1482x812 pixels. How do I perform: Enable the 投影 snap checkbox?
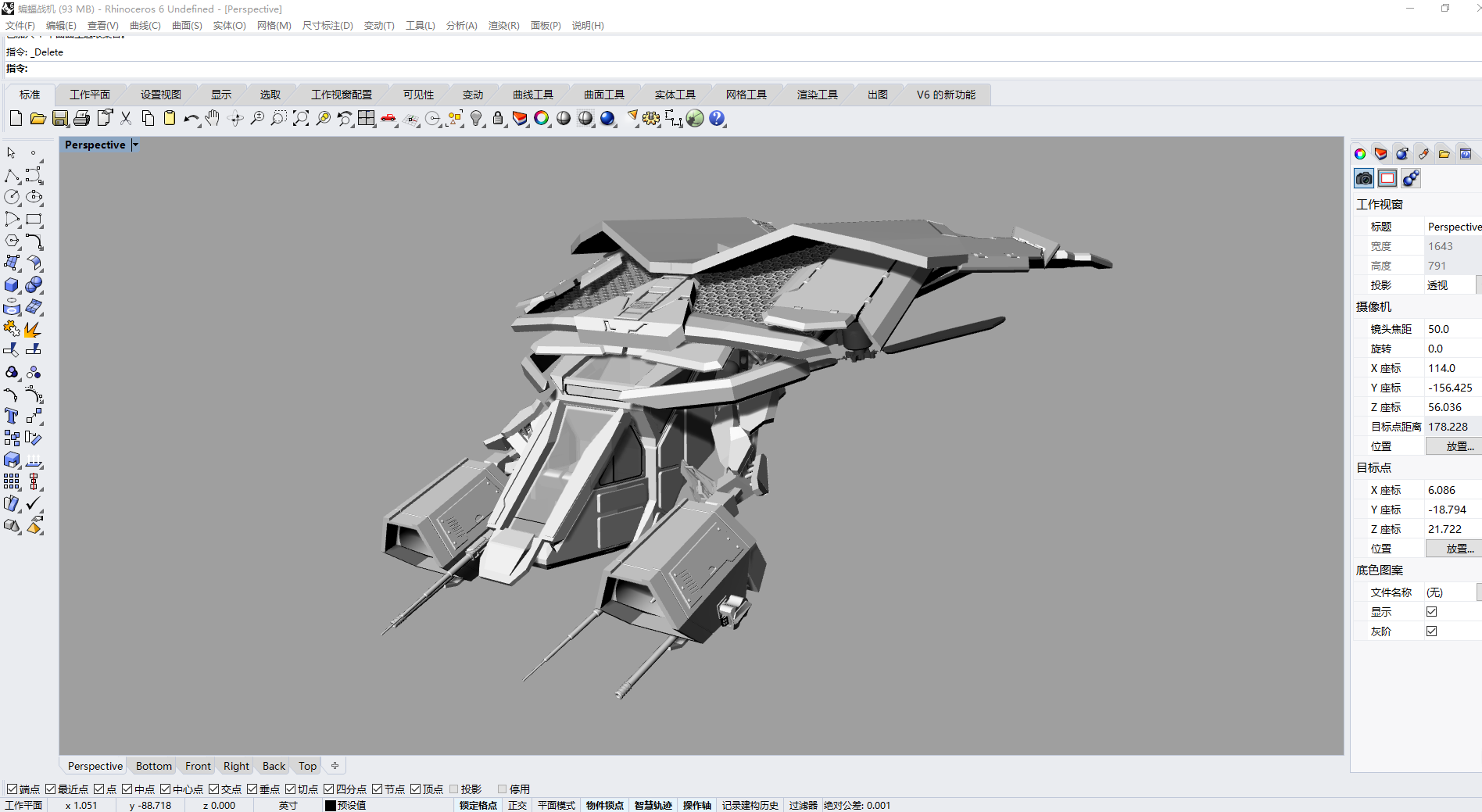[x=454, y=789]
